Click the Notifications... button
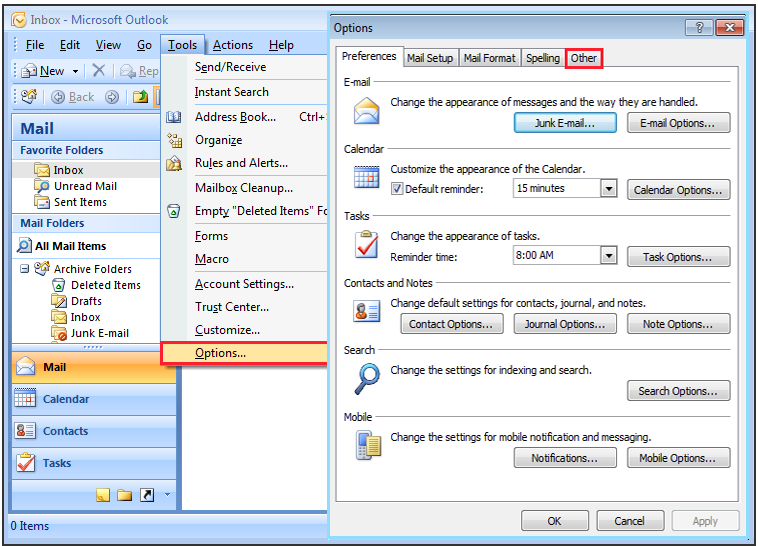The image size is (758, 546). pyautogui.click(x=565, y=458)
